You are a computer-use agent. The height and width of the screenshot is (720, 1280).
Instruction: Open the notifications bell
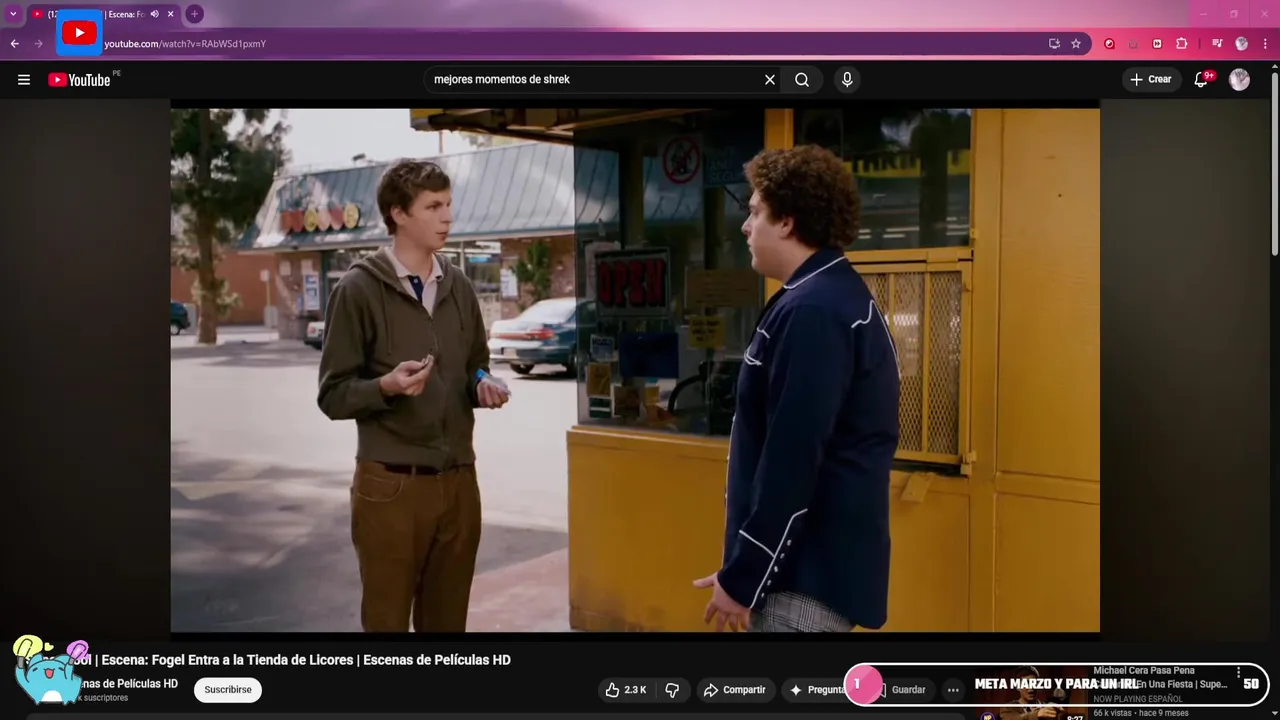click(x=1201, y=80)
